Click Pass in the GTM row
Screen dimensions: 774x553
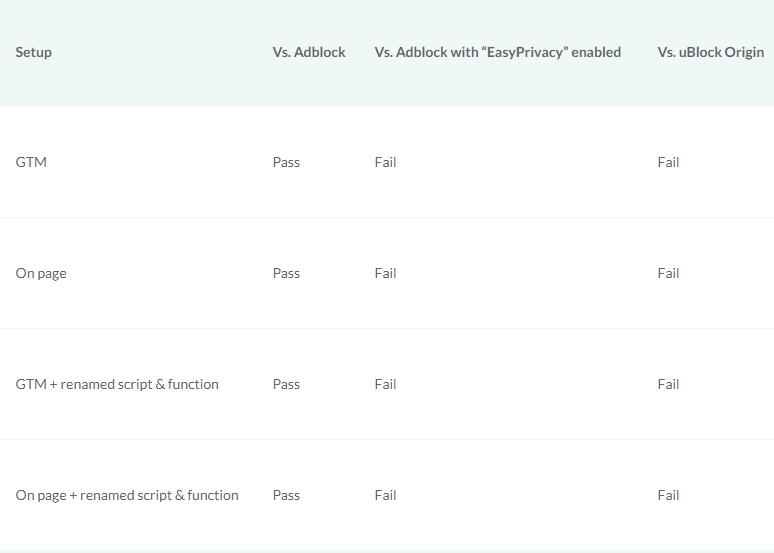pyautogui.click(x=286, y=162)
